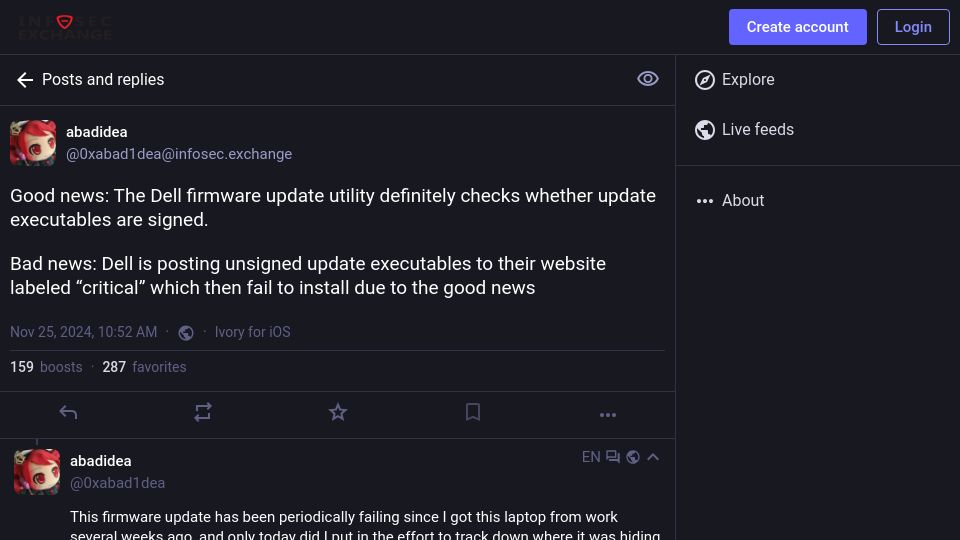Screen dimensions: 960x540
Task: Reply to the Dell firmware post
Action: point(68,413)
